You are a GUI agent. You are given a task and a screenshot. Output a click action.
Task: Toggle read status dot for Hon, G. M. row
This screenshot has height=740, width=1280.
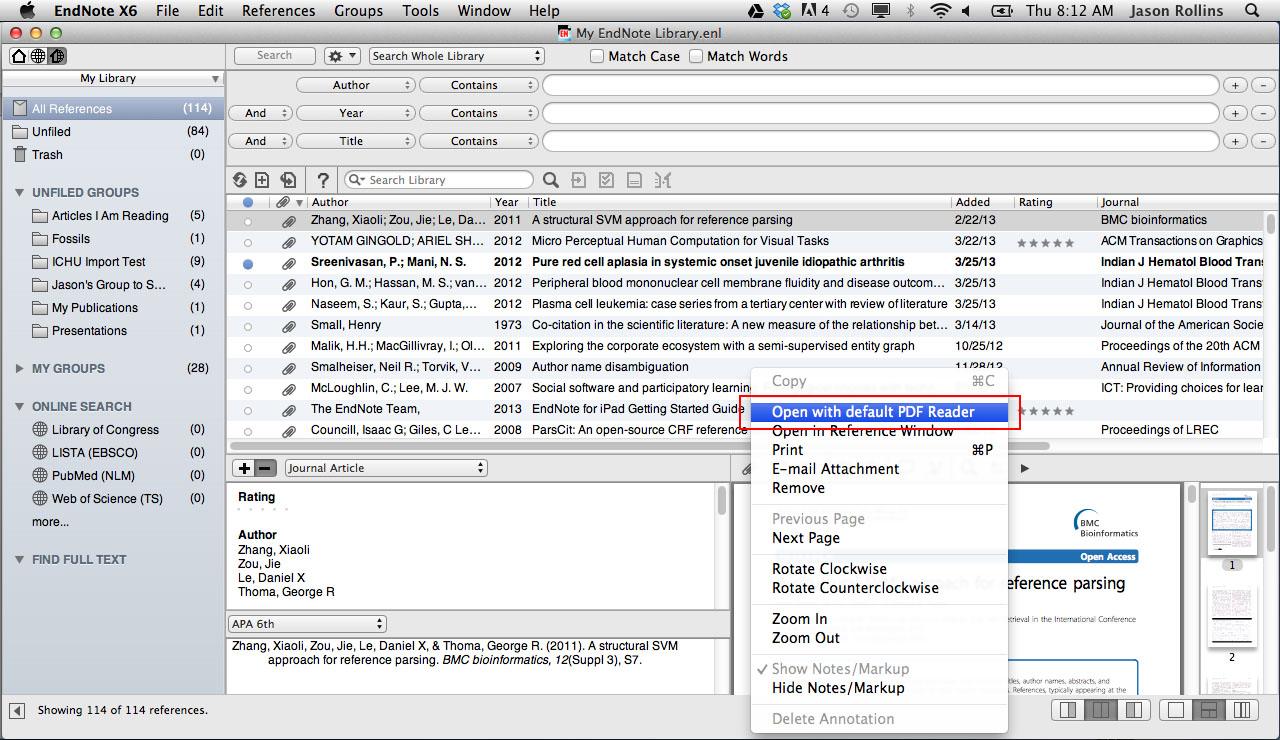coord(248,284)
